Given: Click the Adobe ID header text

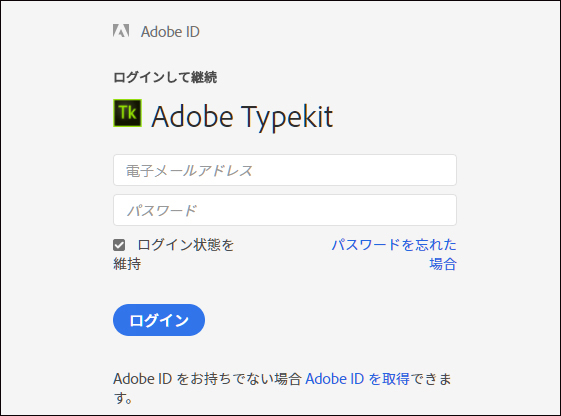Looking at the screenshot, I should click(170, 32).
